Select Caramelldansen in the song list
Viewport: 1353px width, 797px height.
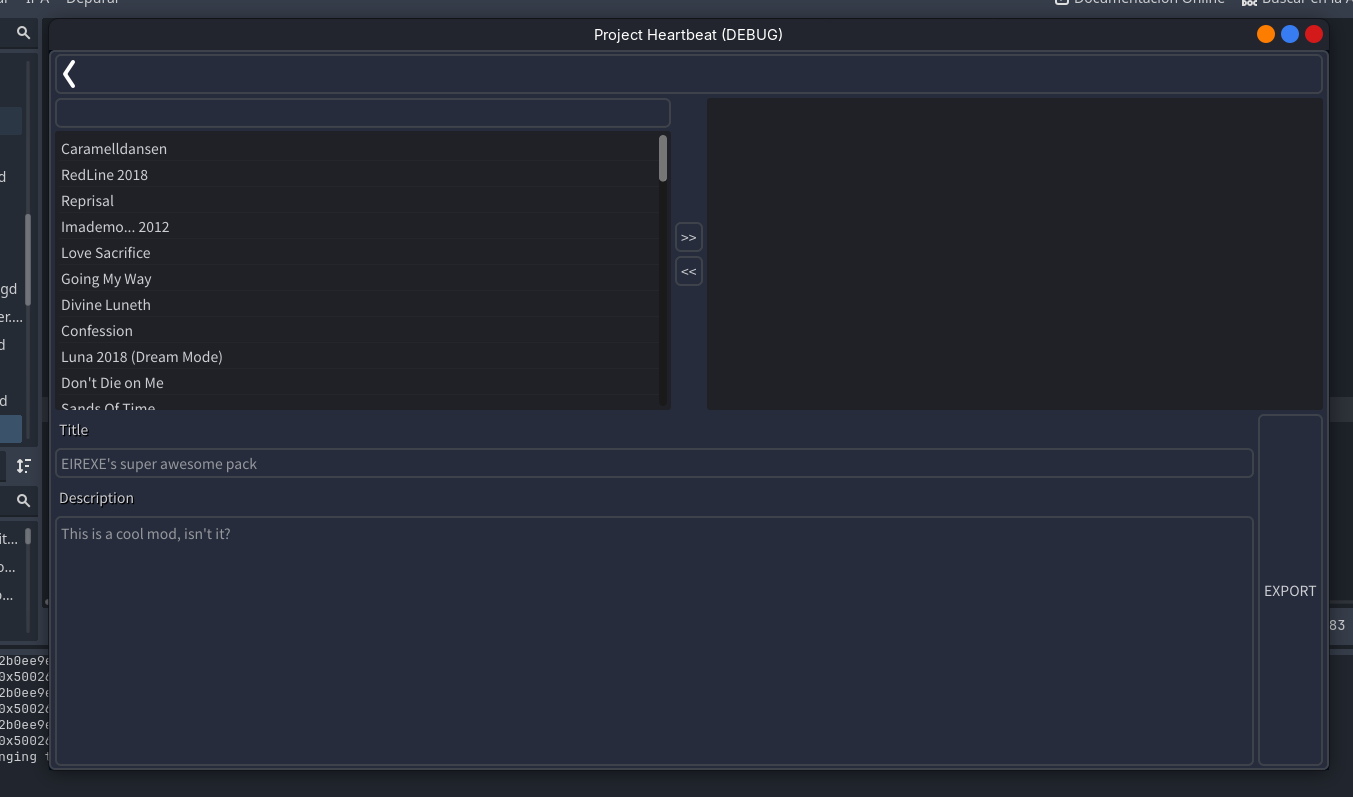[114, 149]
